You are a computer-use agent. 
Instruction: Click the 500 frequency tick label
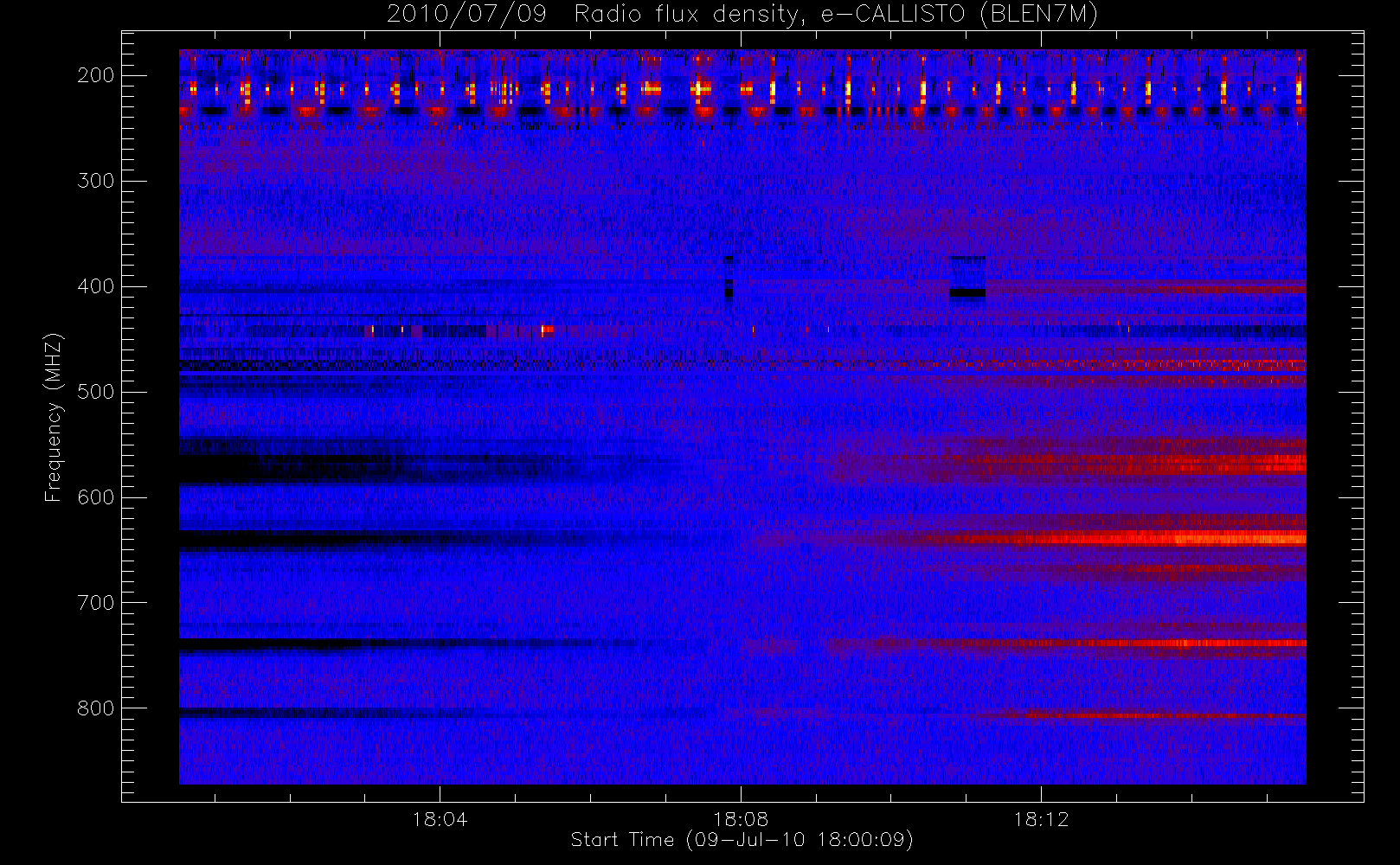tap(95, 392)
